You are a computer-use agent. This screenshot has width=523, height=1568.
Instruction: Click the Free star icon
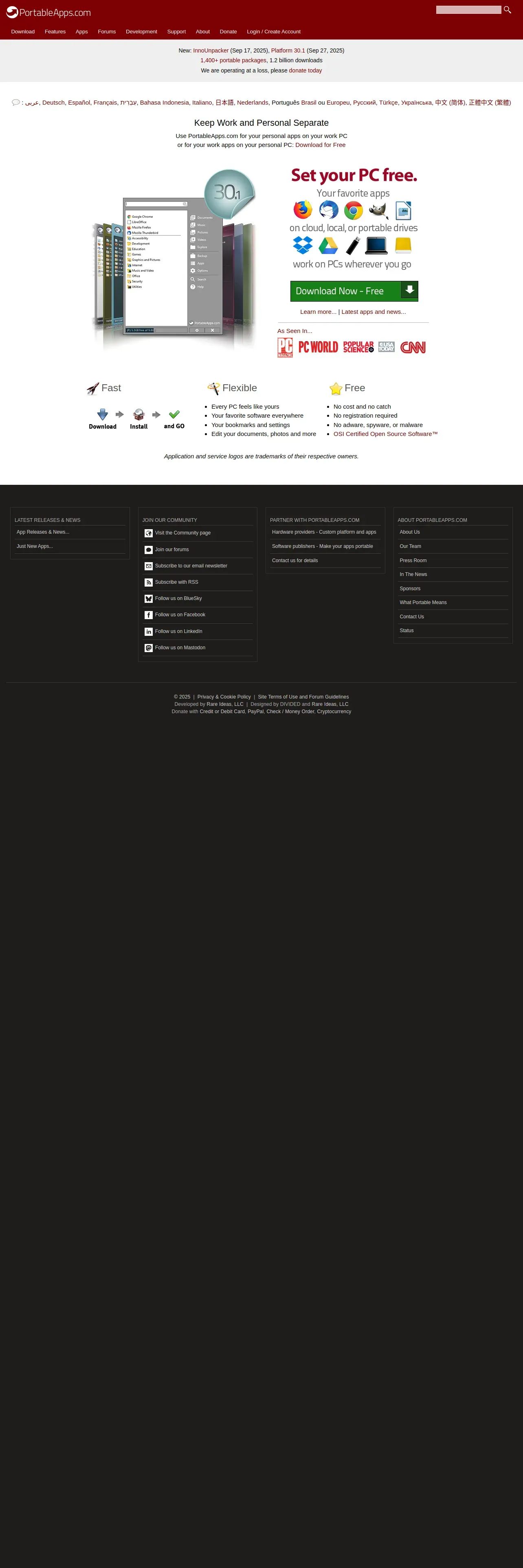336,388
